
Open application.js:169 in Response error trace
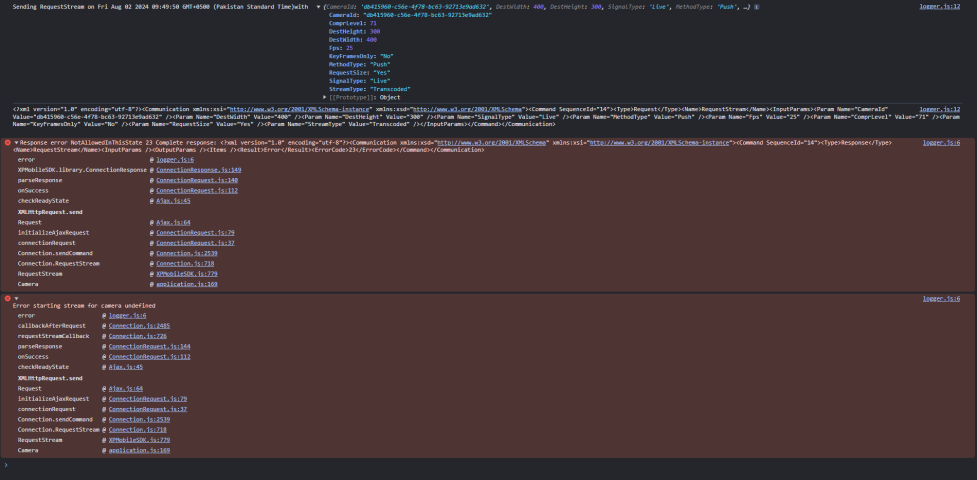(x=179, y=284)
